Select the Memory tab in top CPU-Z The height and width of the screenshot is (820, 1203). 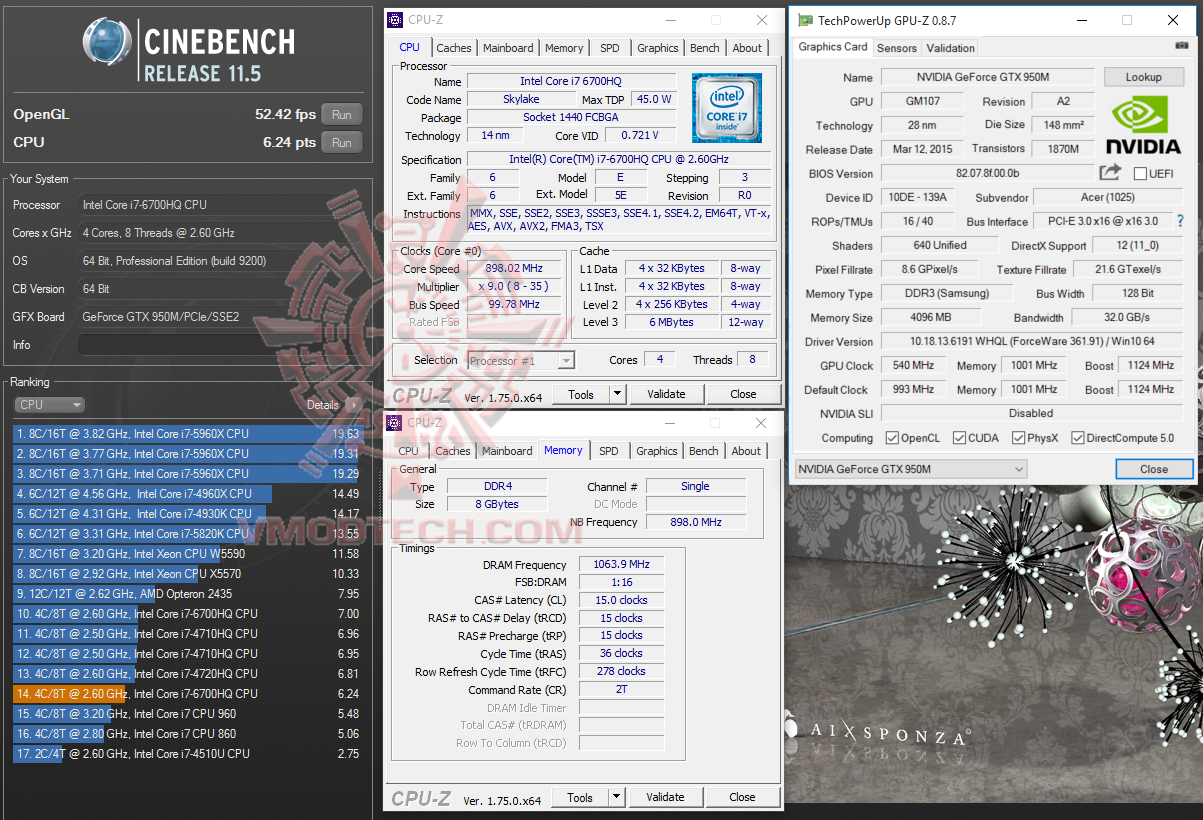tap(564, 48)
